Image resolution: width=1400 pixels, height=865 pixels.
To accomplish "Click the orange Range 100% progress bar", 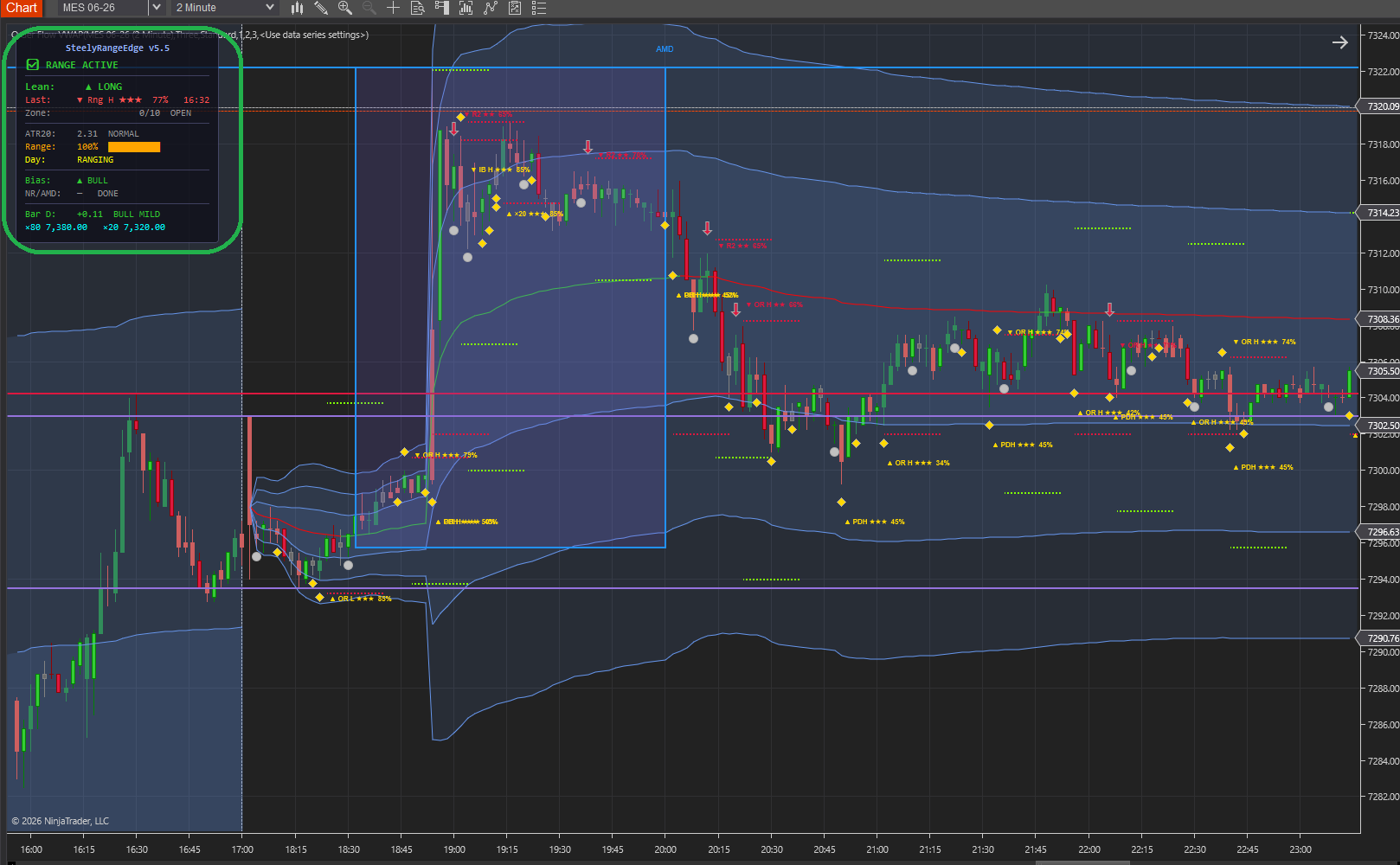I will (134, 147).
